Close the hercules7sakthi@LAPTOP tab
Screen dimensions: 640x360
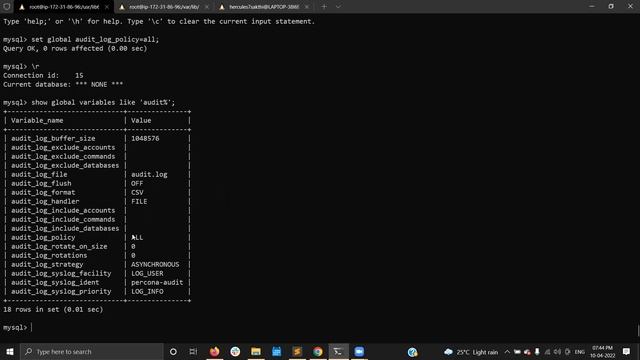[307, 7]
